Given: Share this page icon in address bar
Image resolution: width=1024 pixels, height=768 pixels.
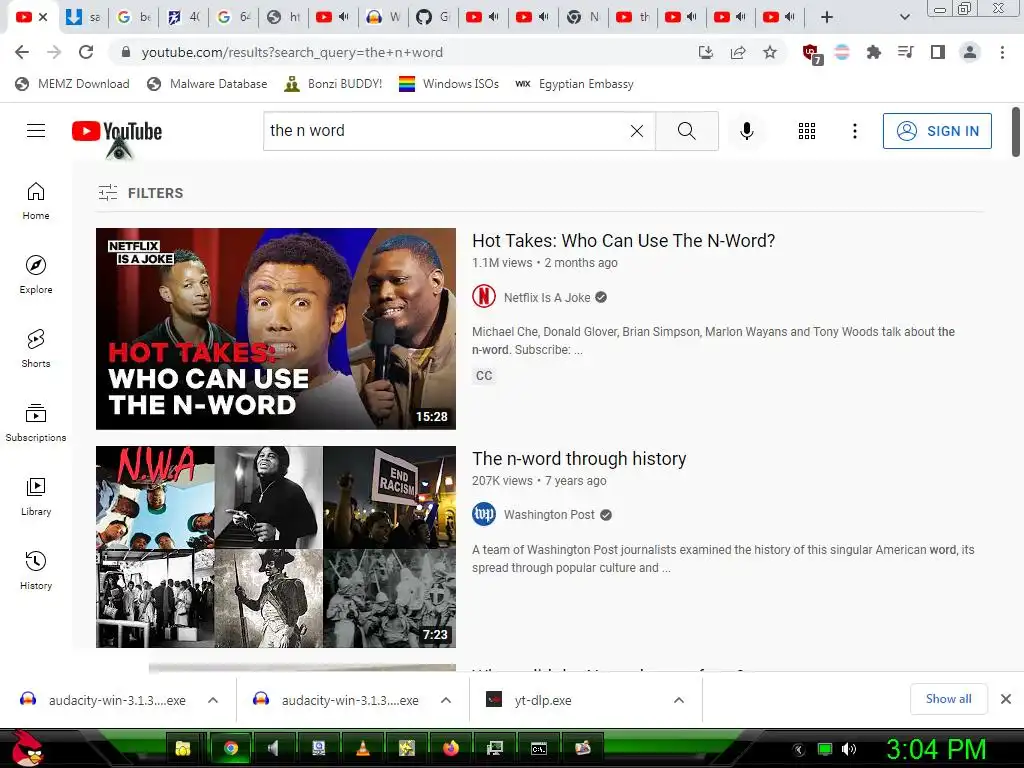Looking at the screenshot, I should click(x=738, y=52).
